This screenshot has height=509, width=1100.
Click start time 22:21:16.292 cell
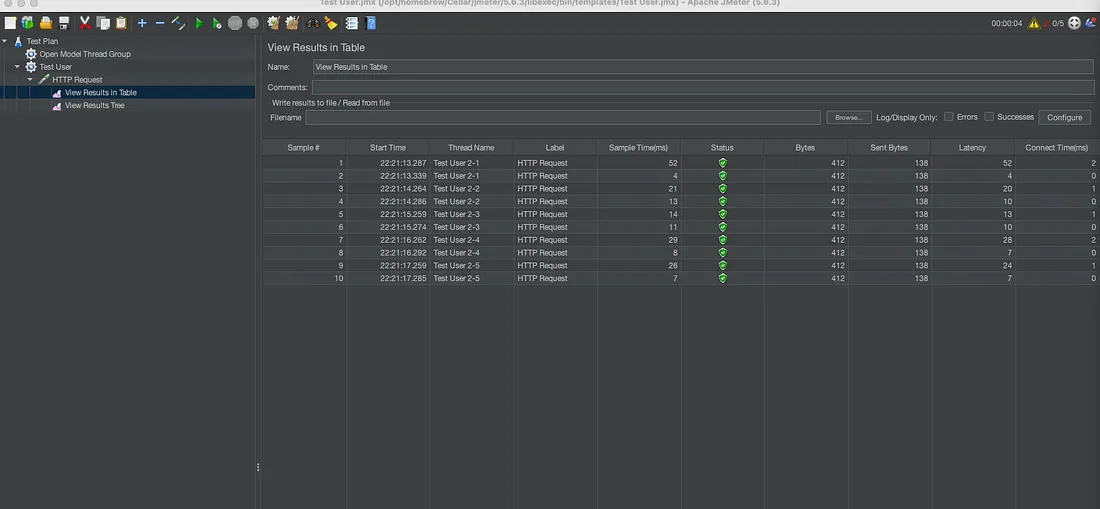click(x=388, y=252)
